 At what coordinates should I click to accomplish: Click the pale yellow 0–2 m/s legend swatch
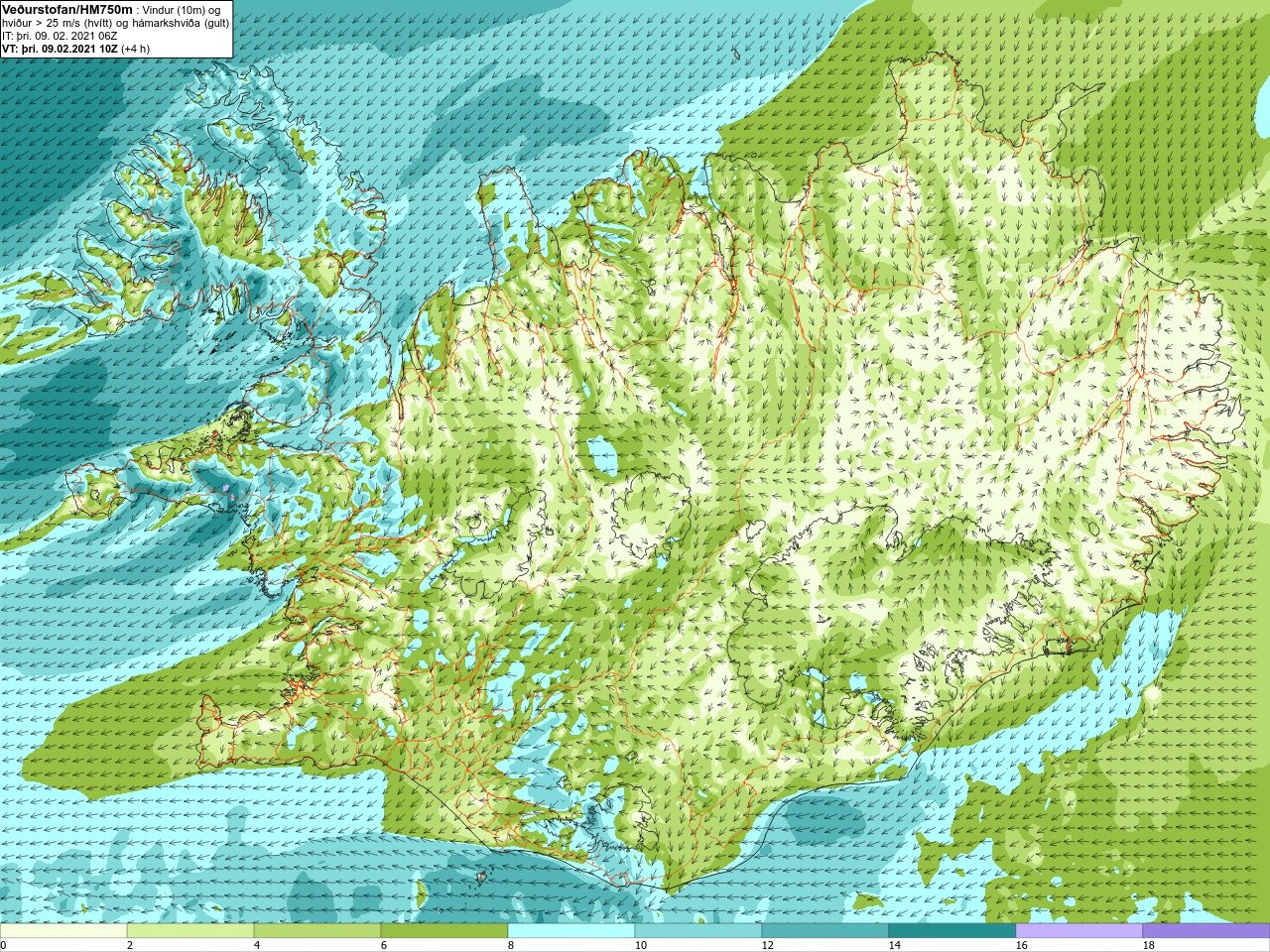pyautogui.click(x=63, y=931)
